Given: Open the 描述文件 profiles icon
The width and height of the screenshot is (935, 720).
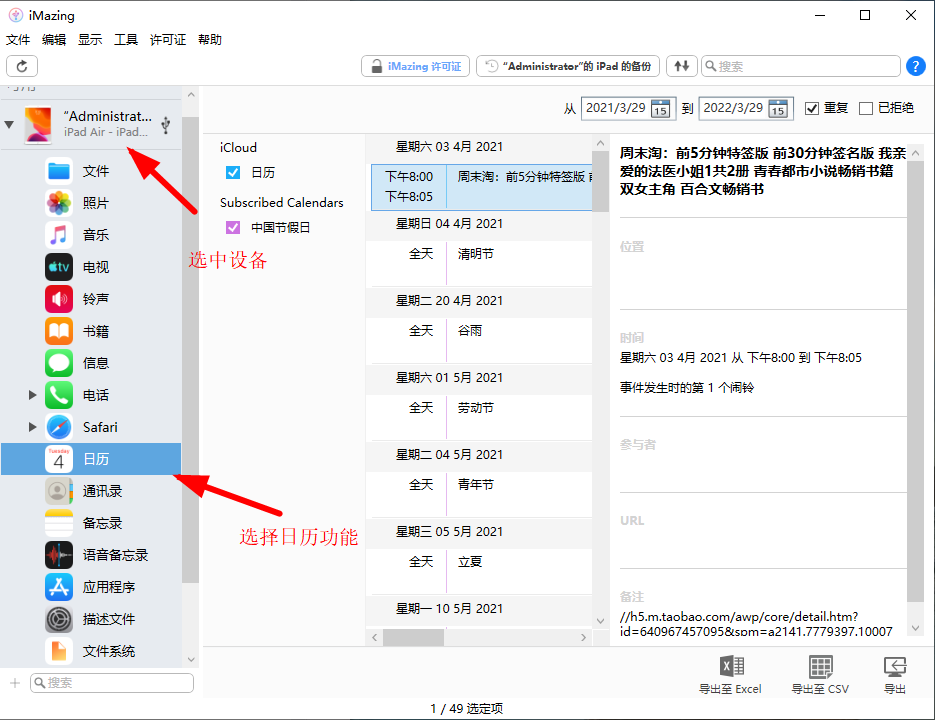Looking at the screenshot, I should tap(59, 619).
